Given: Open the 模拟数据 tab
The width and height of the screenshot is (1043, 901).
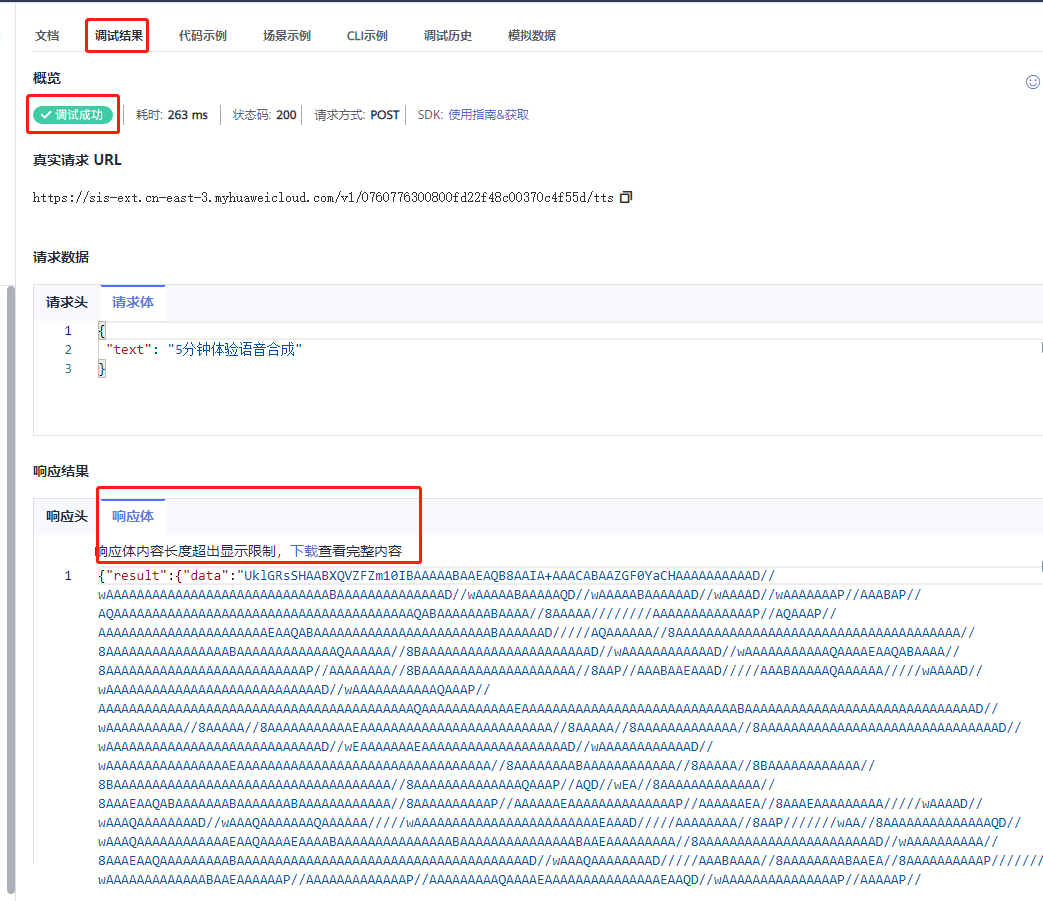Looking at the screenshot, I should [531, 35].
